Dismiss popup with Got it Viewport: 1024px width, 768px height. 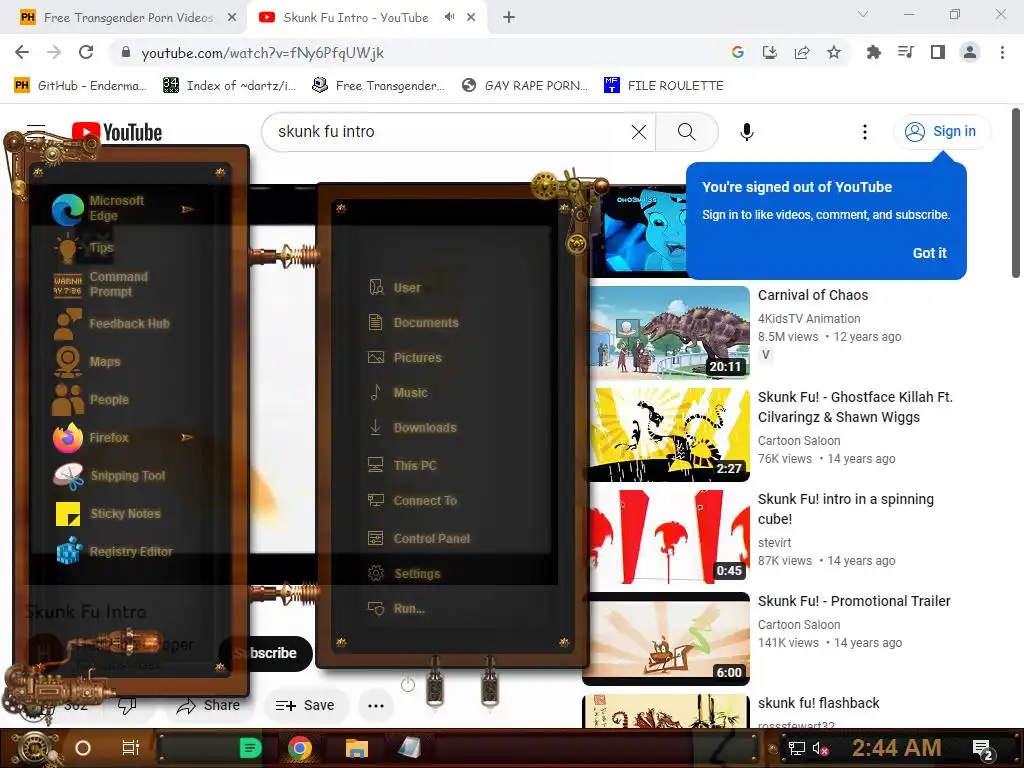pyautogui.click(x=929, y=253)
